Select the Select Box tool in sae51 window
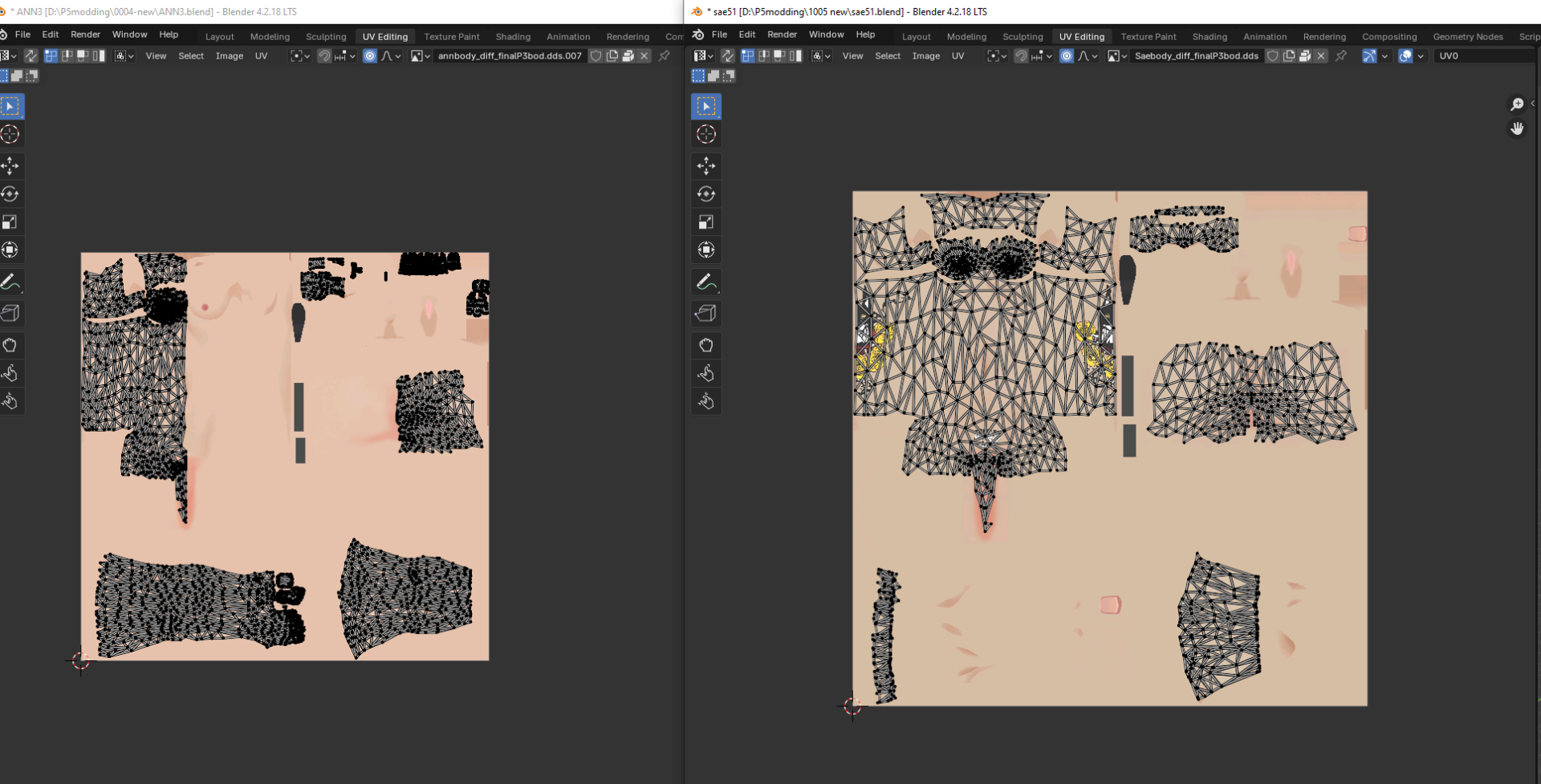 click(x=706, y=106)
